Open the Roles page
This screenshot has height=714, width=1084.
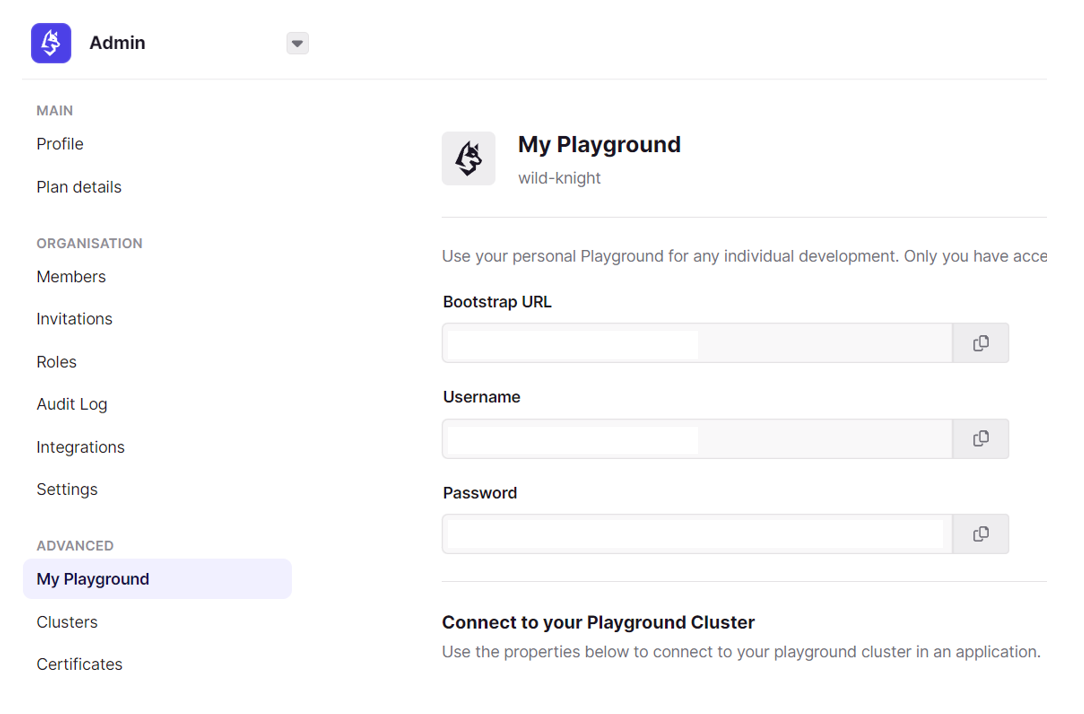(x=56, y=362)
